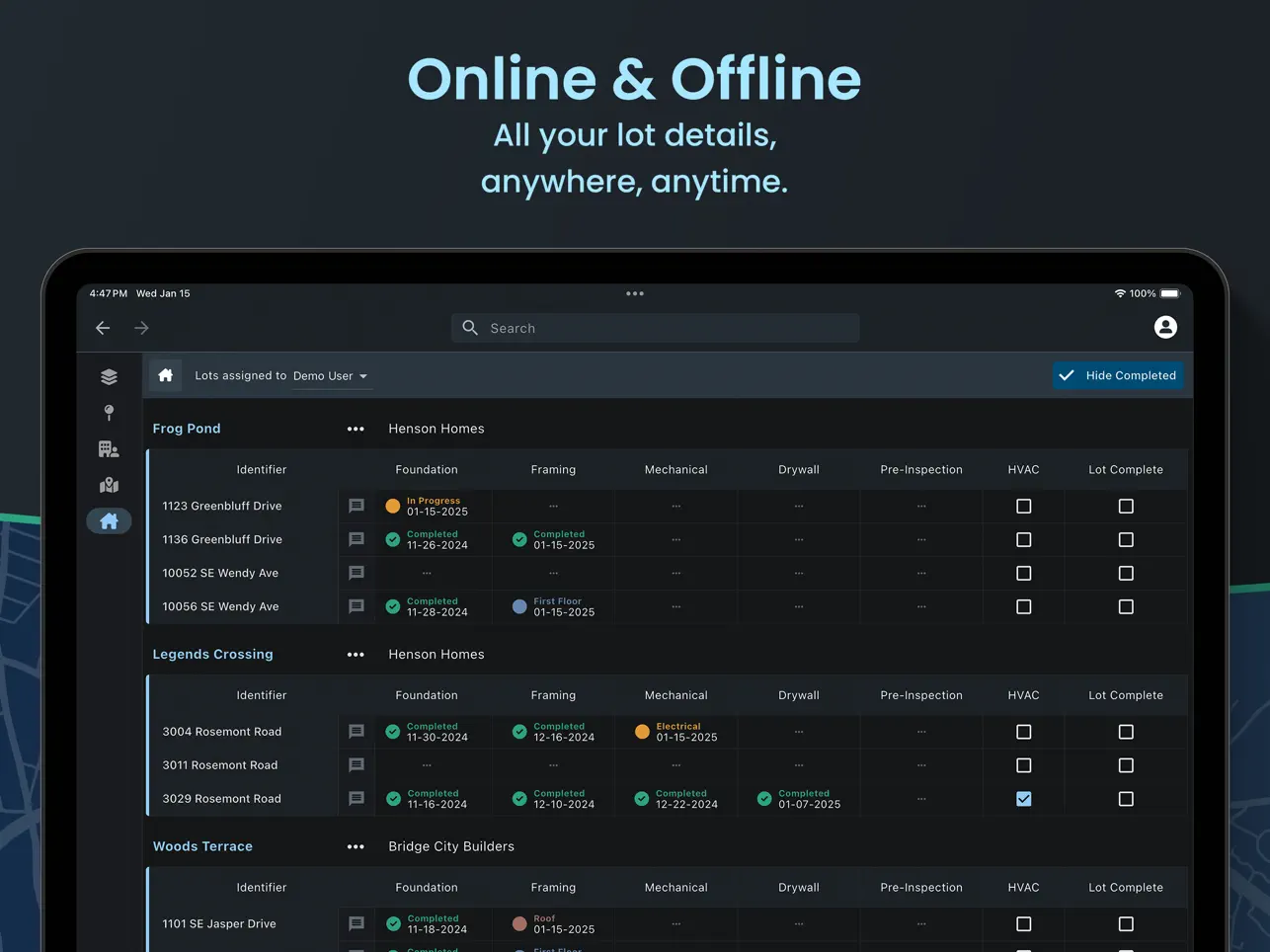Select the 3011 Rosemont Road row identifier
This screenshot has width=1270, height=952.
[220, 765]
